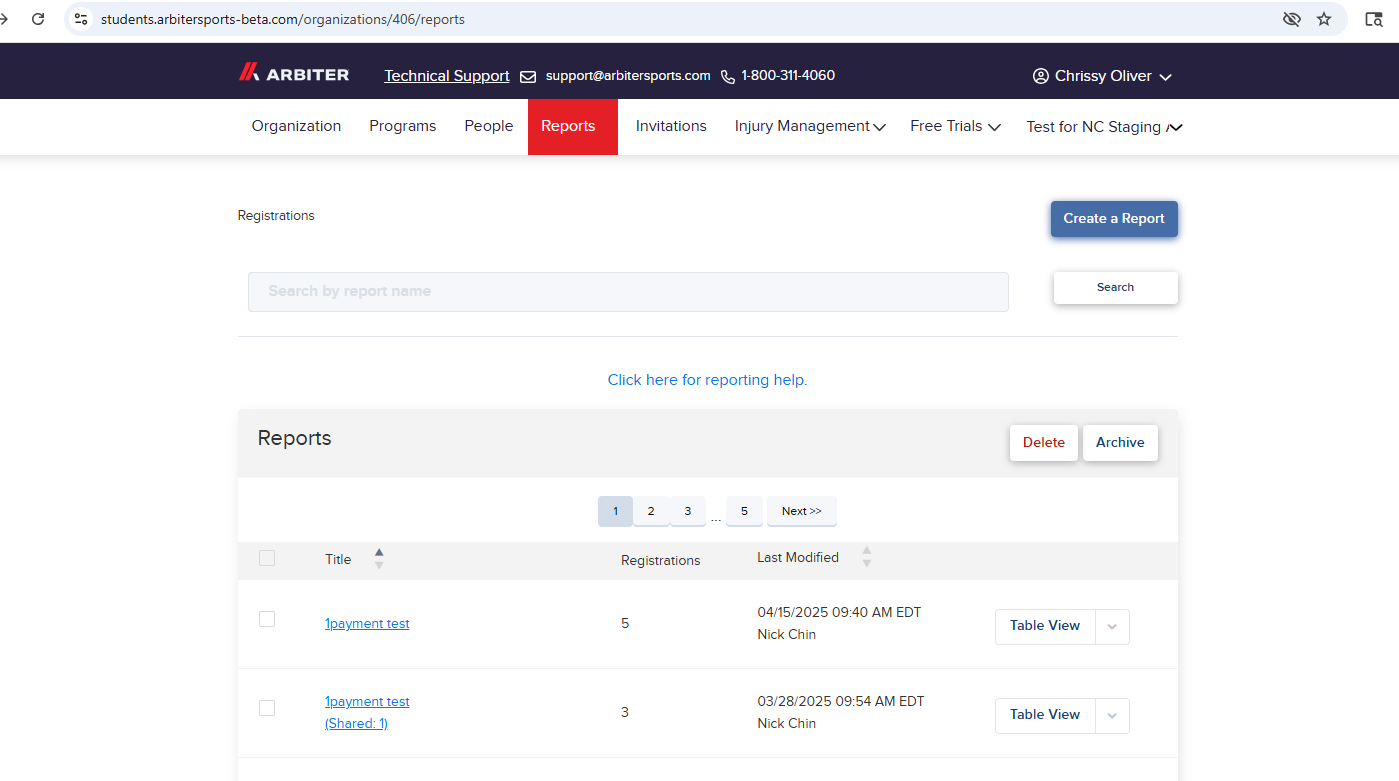Click the Arbiter logo
Screen dimensions: 1399x781
pyautogui.click(x=294, y=74)
